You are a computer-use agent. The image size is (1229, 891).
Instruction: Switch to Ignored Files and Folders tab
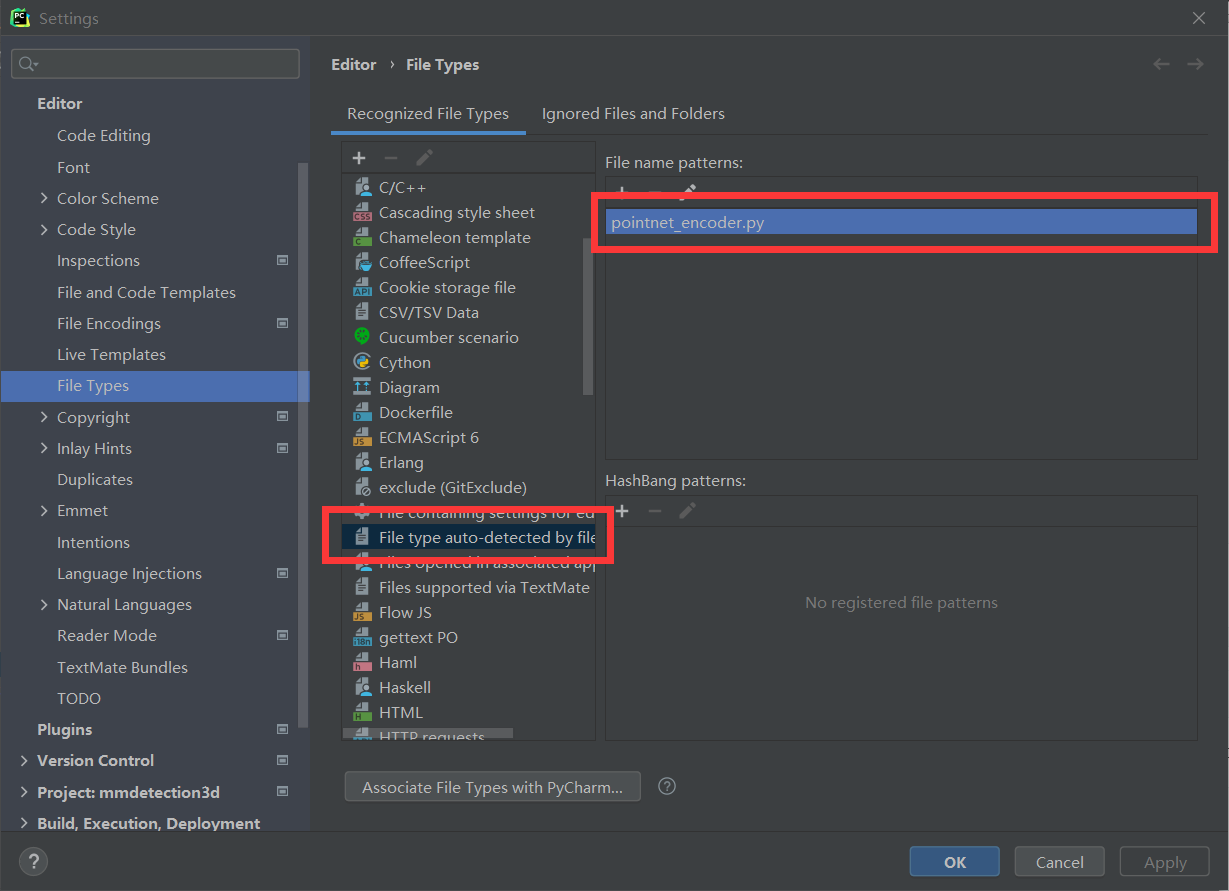click(633, 114)
